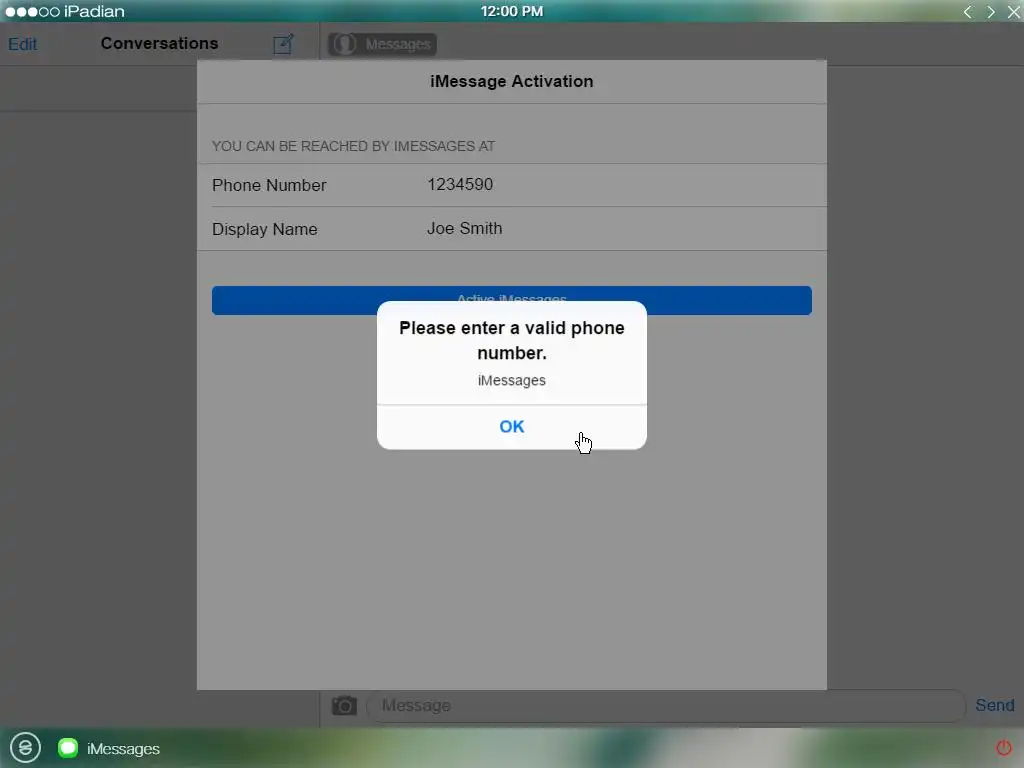Click the forward arrow in top bar
1024x768 pixels.
point(991,12)
